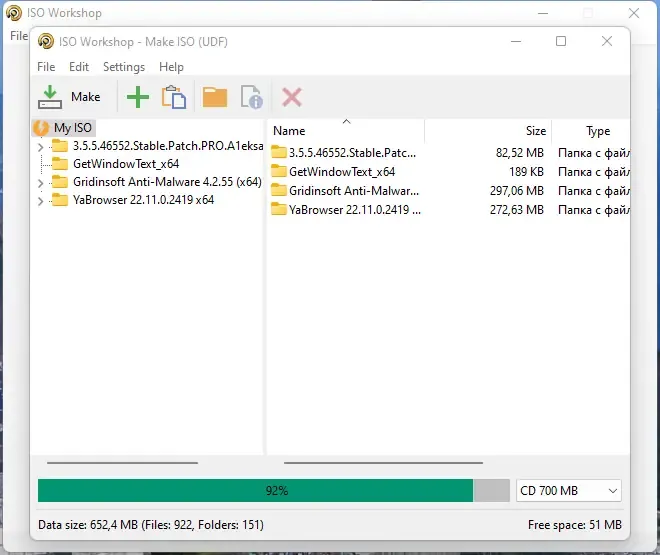Click the Free space: 51 MB status text
Image resolution: width=660 pixels, height=555 pixels.
click(x=575, y=525)
